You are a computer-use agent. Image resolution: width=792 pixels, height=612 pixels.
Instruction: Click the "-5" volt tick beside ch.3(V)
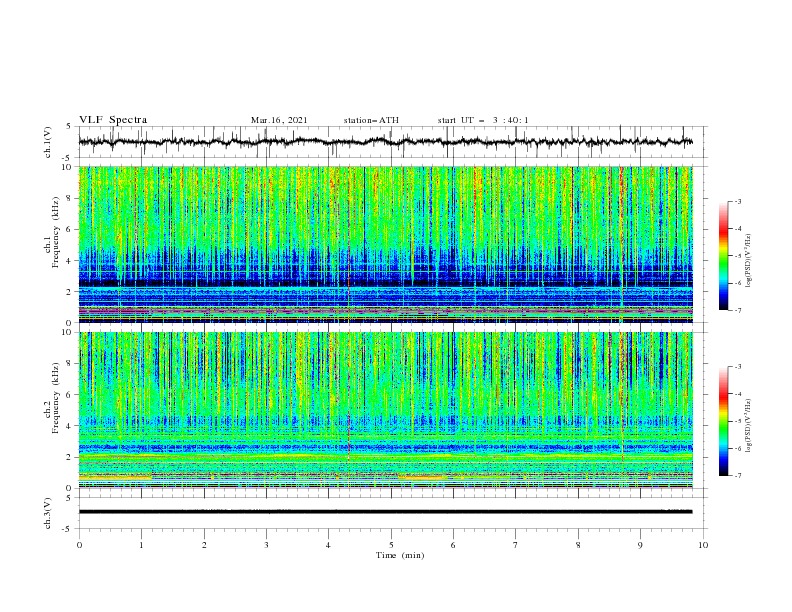tap(68, 529)
